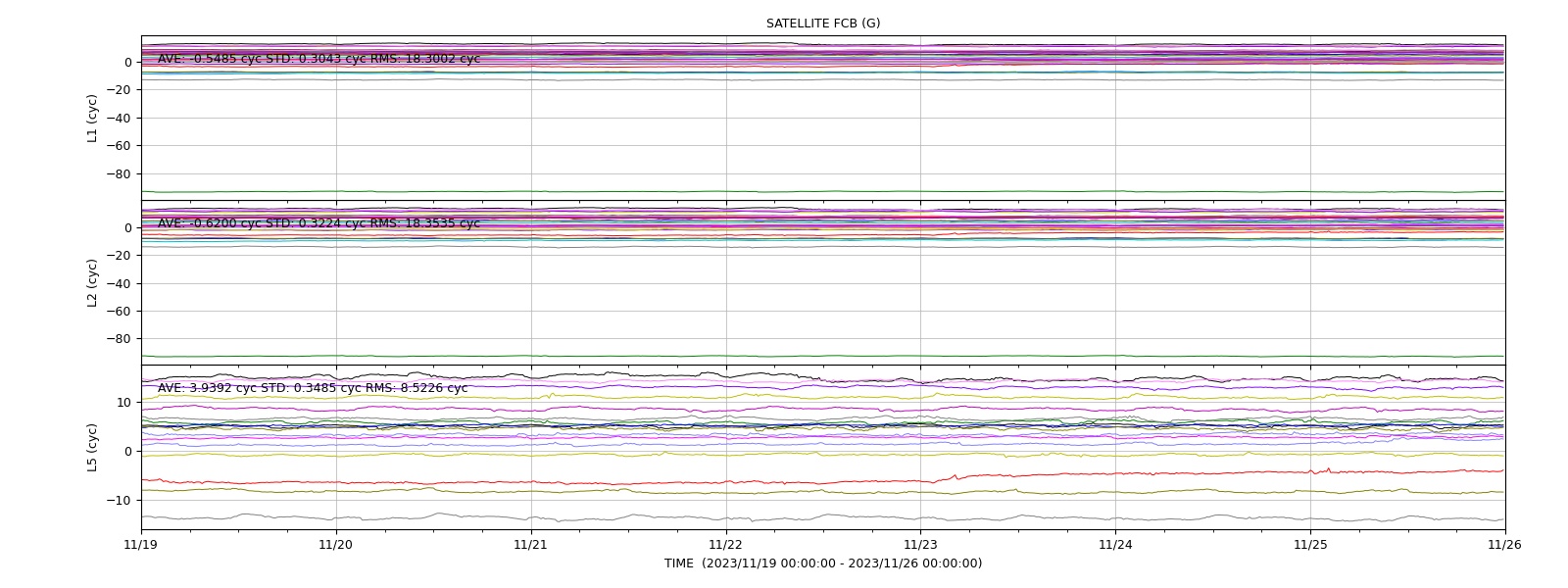
Task: Click the 11/19 date tick label
Action: [141, 545]
